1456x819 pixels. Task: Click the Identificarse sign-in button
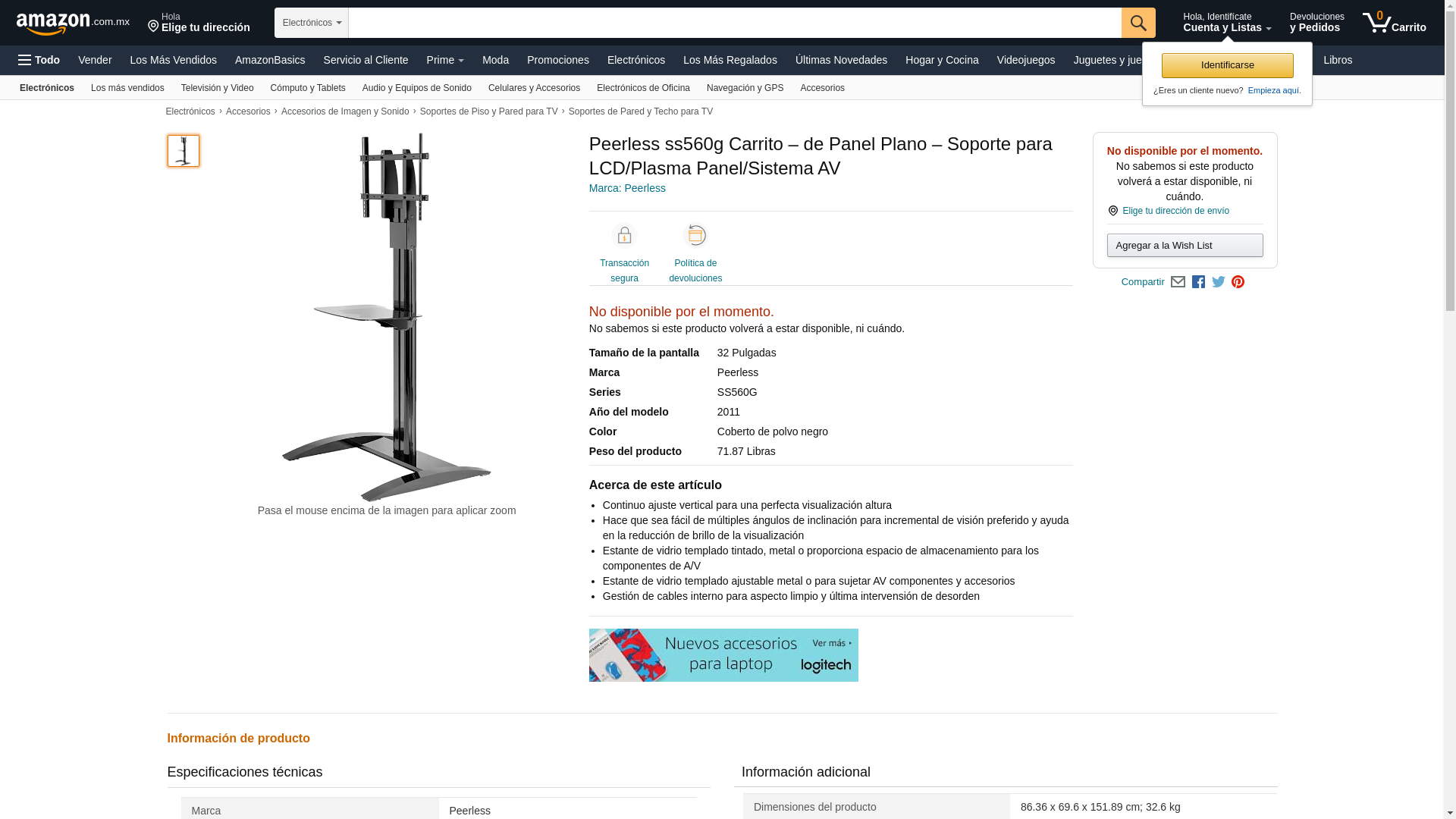1227,65
